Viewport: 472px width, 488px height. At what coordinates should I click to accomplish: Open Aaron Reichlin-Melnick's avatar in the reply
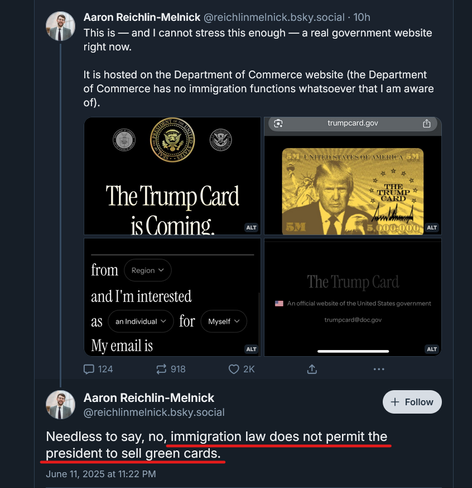click(x=60, y=405)
